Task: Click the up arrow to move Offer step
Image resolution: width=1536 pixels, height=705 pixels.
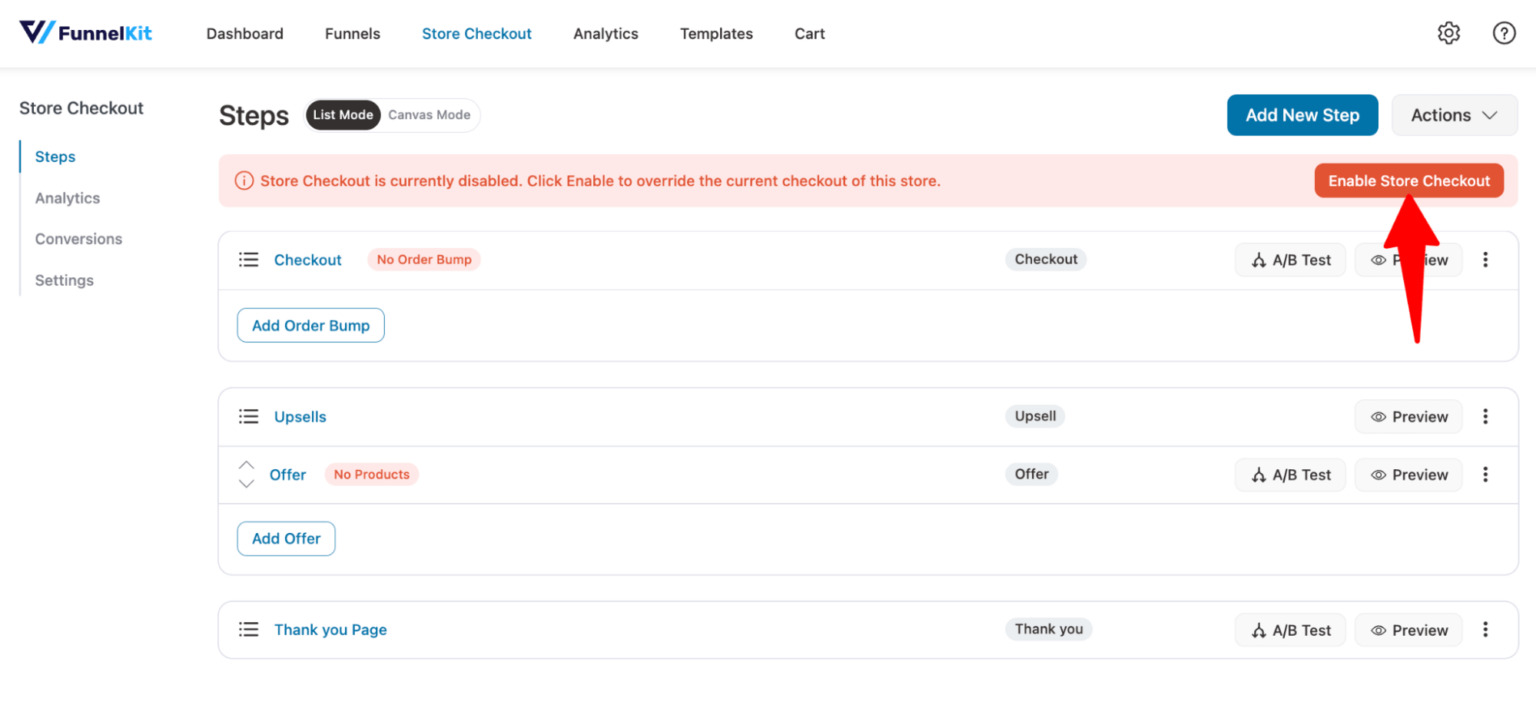Action: tap(247, 466)
